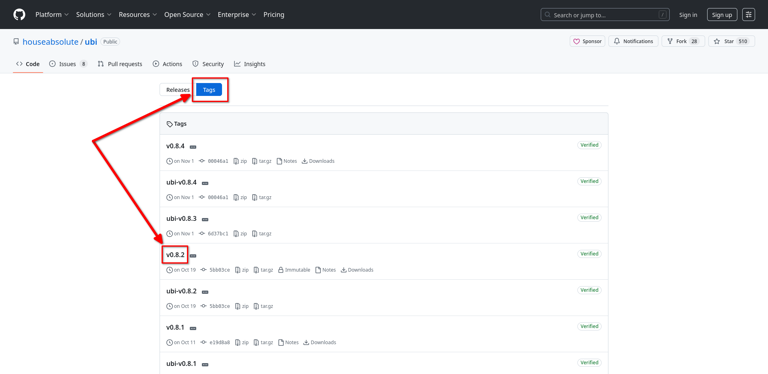The width and height of the screenshot is (768, 374).
Task: Open tag v0.8.4
Action: [x=175, y=146]
